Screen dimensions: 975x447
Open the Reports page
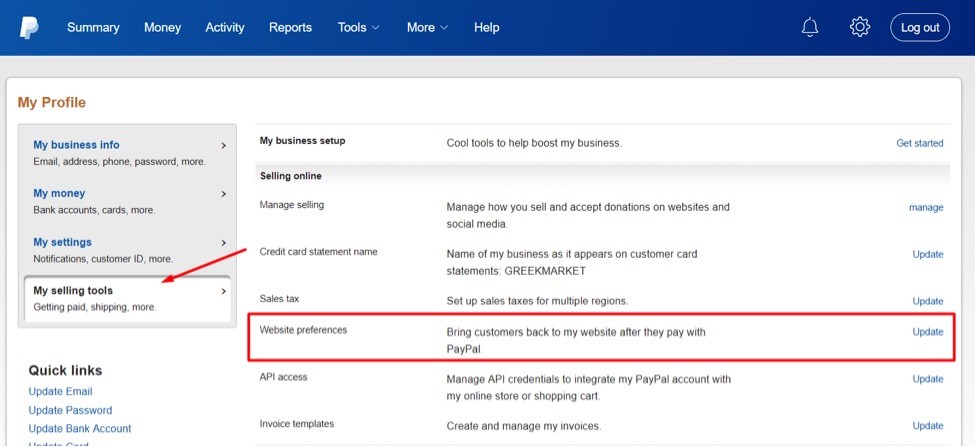(x=290, y=27)
